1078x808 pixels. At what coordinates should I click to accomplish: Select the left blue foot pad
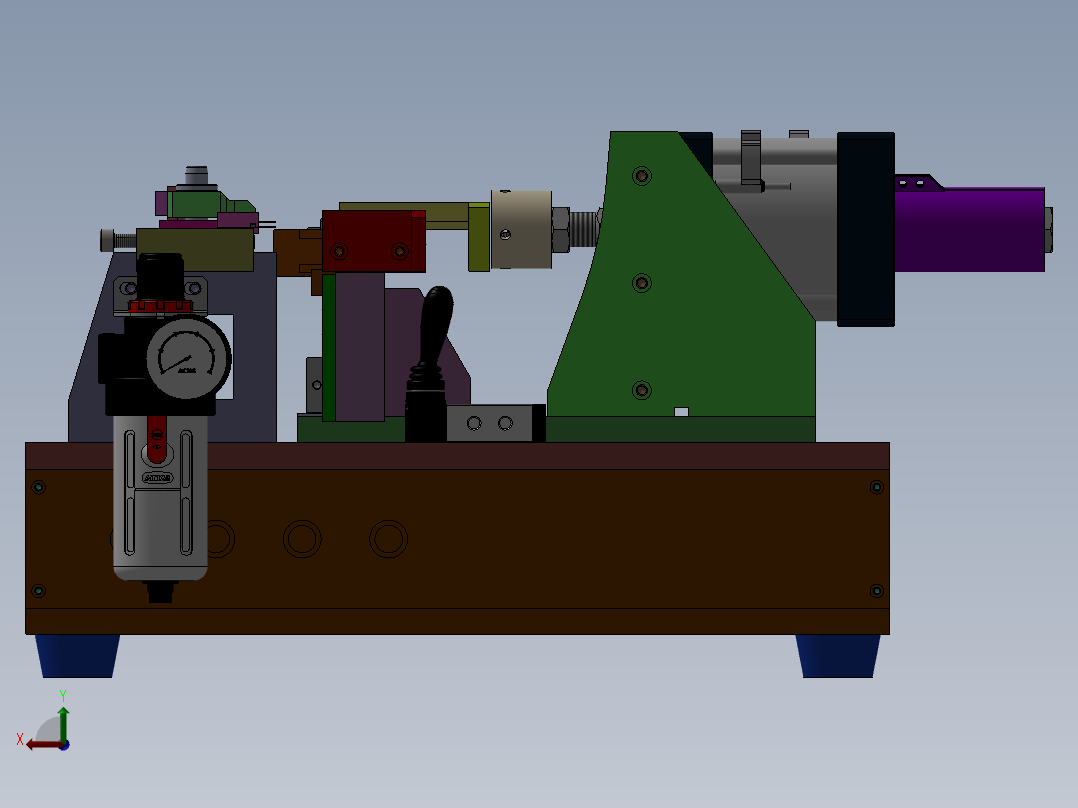tap(77, 656)
